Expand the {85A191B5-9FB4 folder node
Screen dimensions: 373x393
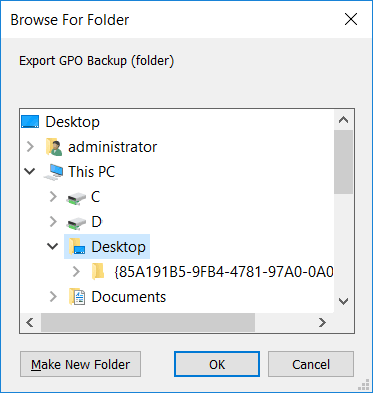(x=76, y=272)
